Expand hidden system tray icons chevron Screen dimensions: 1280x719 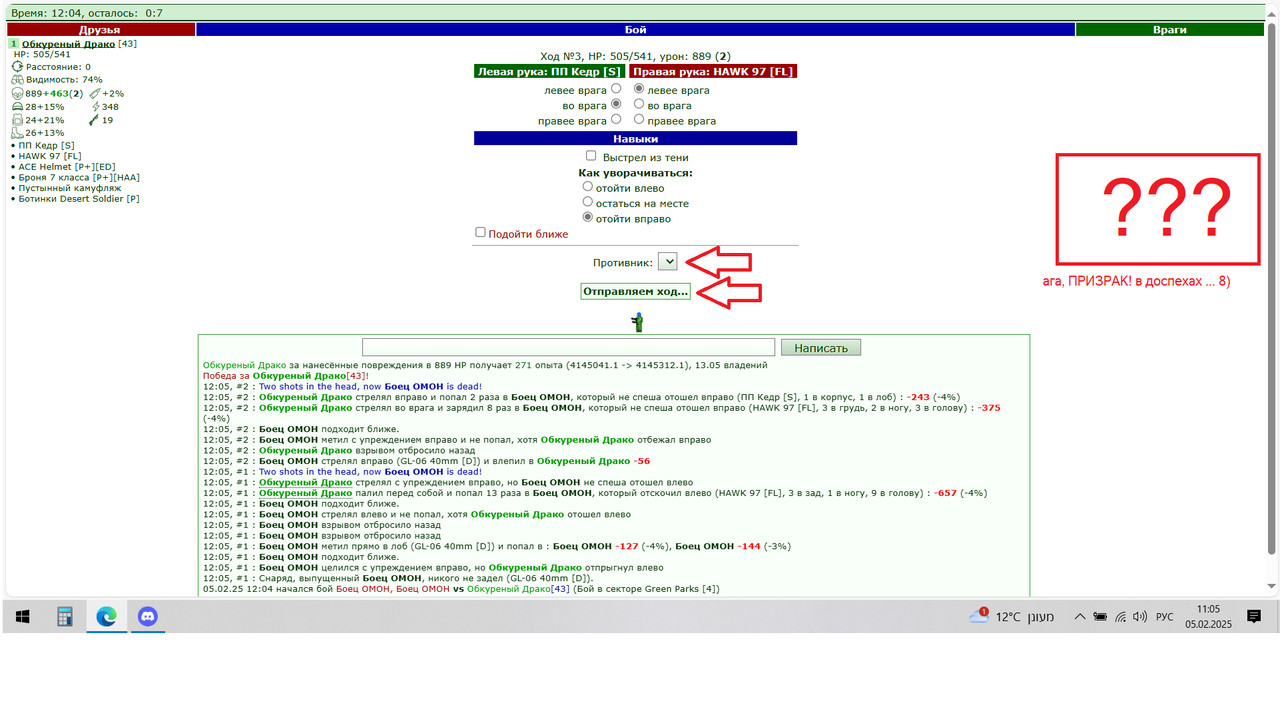click(x=1079, y=617)
